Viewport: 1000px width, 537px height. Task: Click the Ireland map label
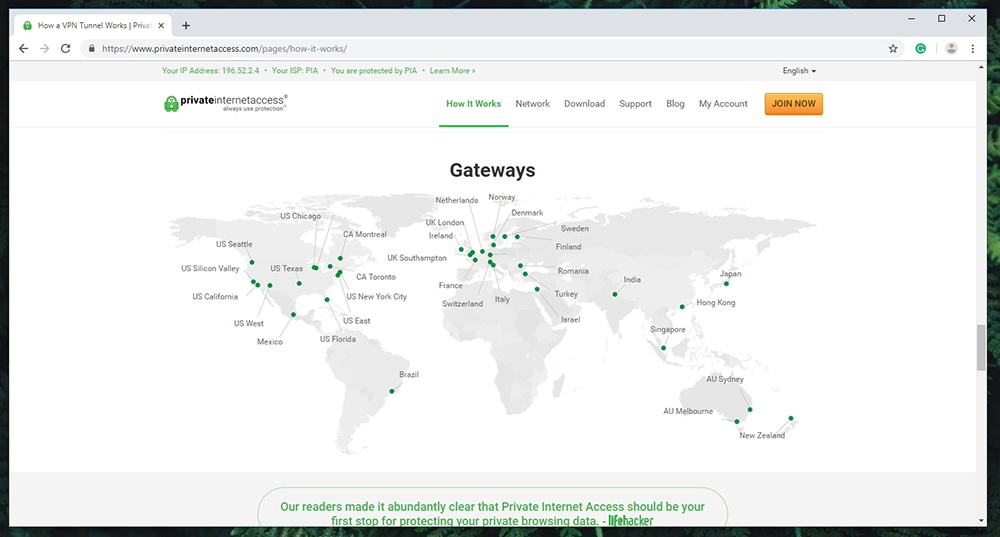(441, 236)
